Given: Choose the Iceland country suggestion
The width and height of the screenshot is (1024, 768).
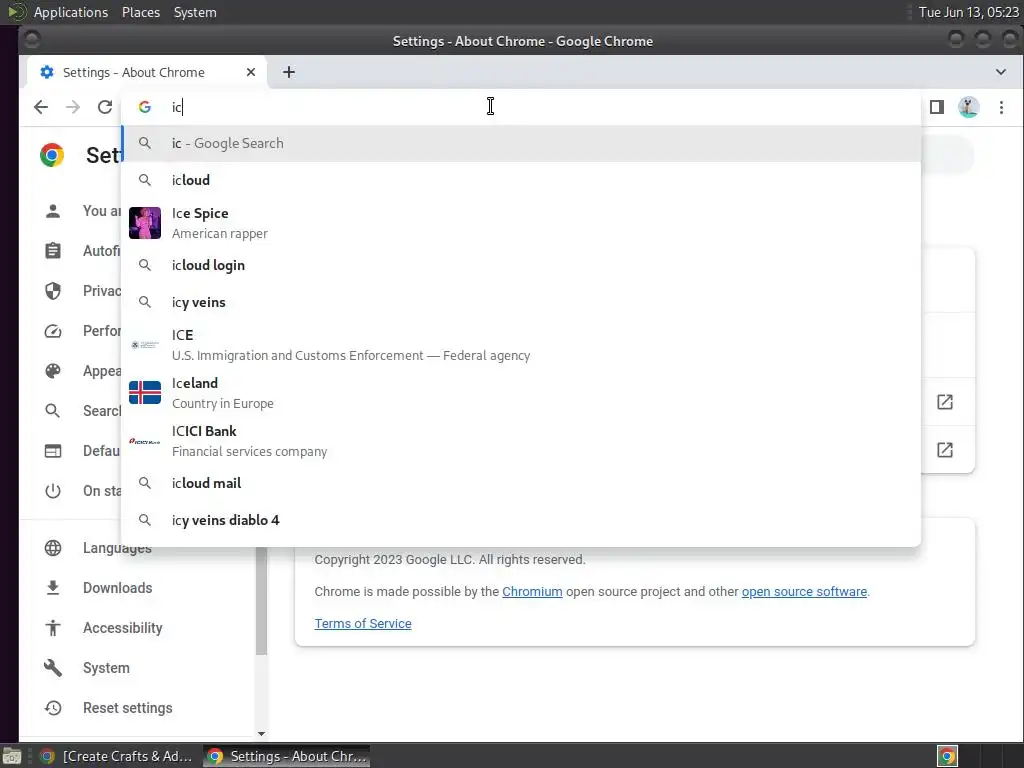Looking at the screenshot, I should 521,392.
